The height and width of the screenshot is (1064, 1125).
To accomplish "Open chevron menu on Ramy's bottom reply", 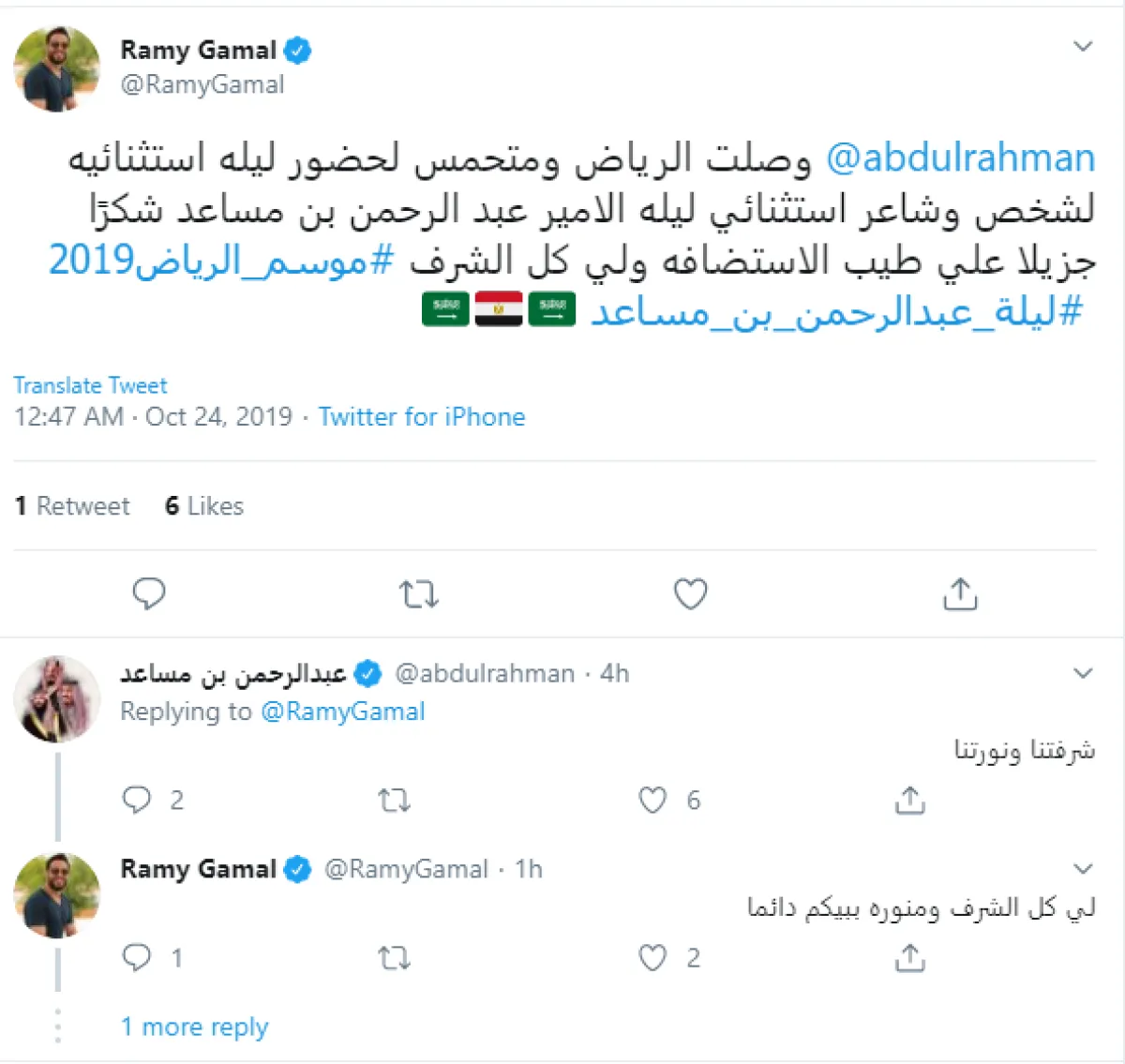I will [x=1083, y=869].
